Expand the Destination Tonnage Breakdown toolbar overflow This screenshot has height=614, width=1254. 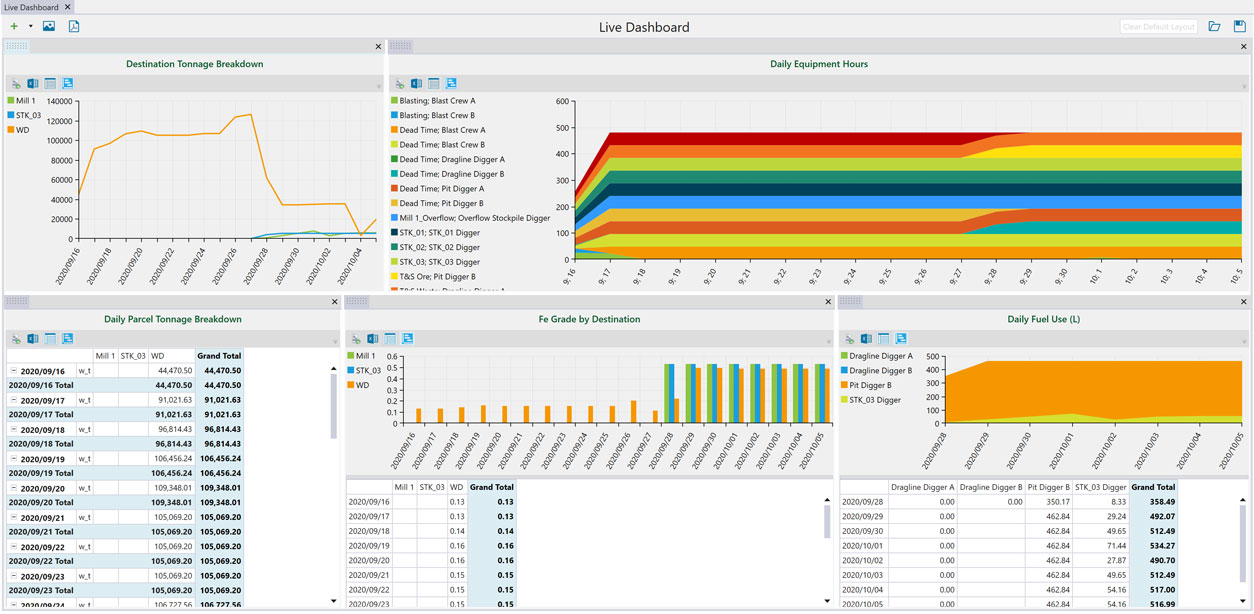(379, 87)
